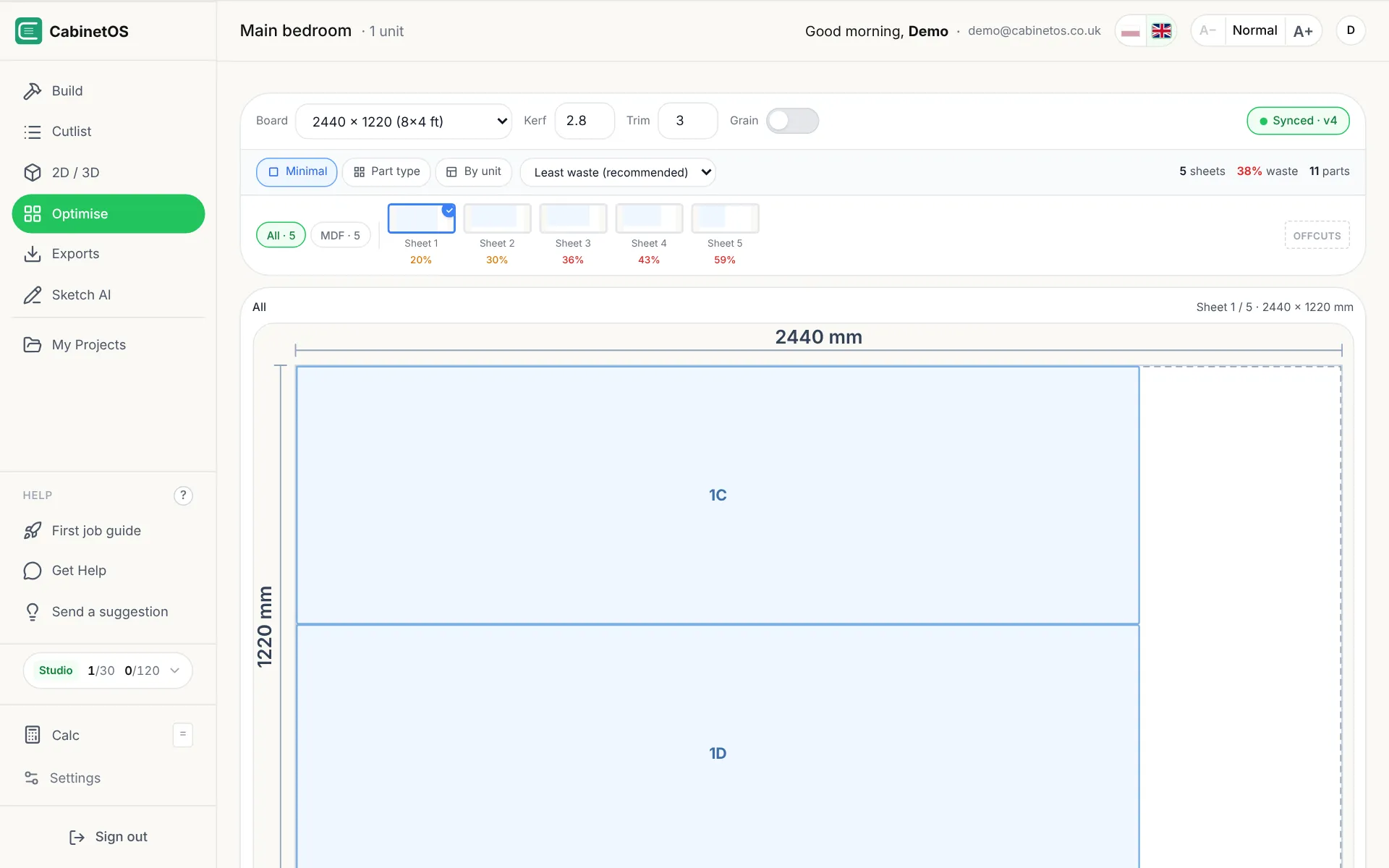
Task: Open the 2D / 3D cube icon
Action: coord(33,173)
